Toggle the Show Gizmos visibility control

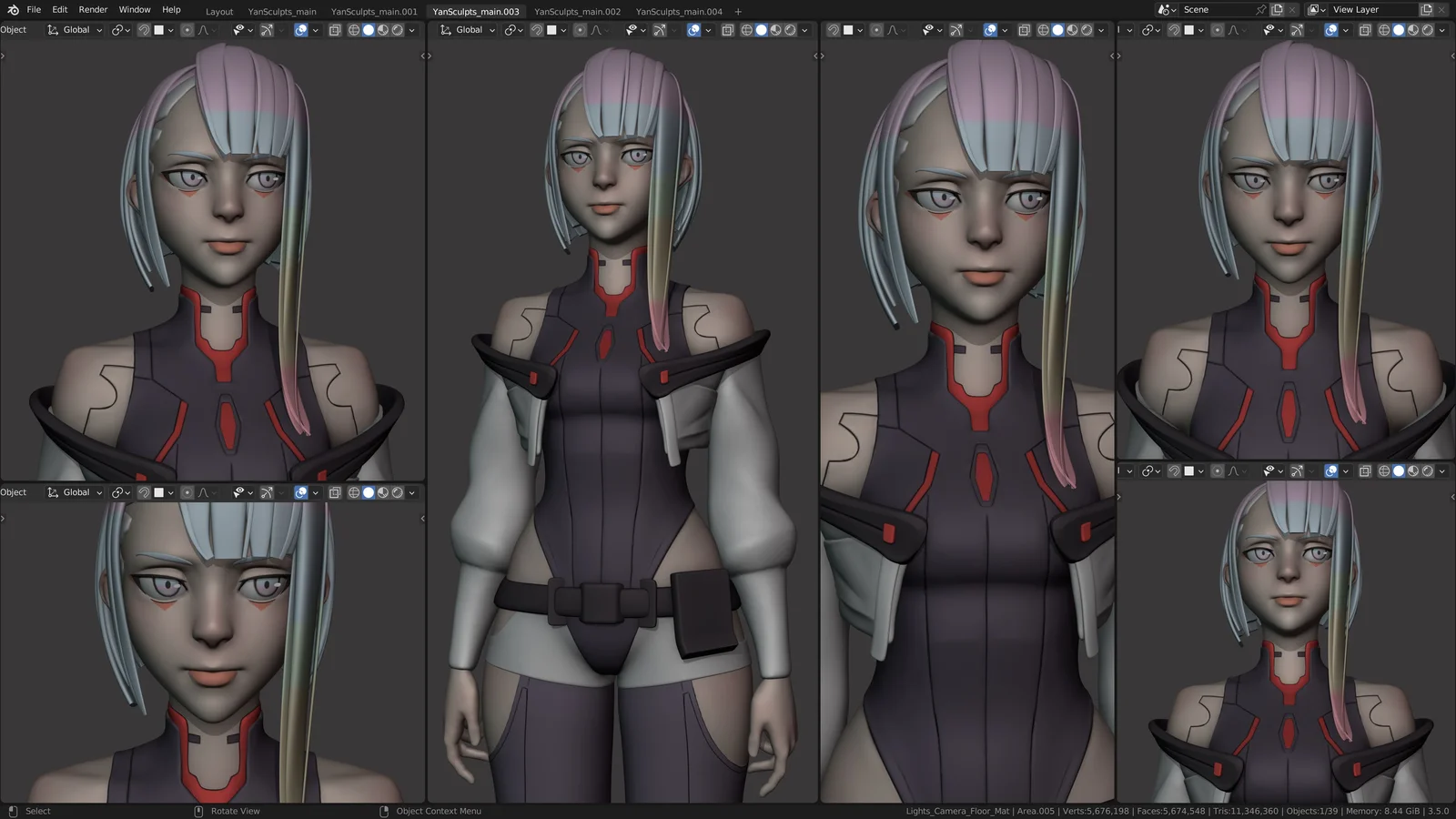[x=267, y=29]
